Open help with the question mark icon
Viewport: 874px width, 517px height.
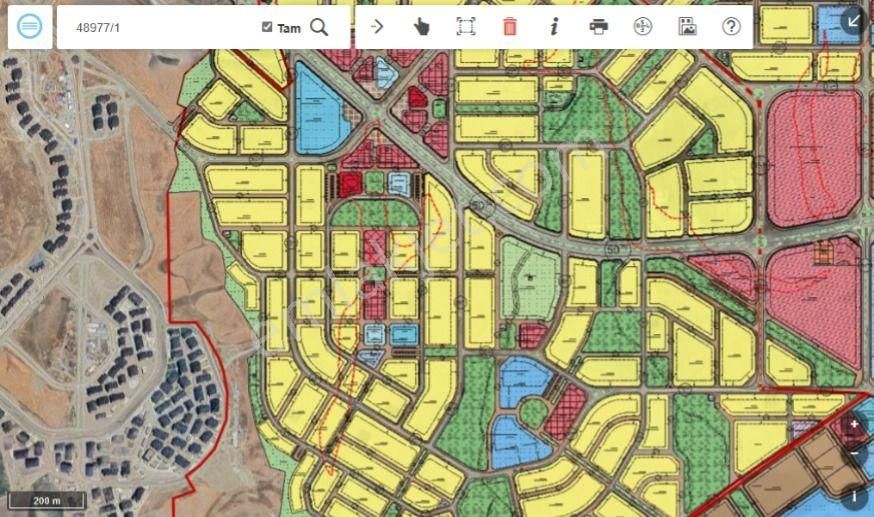click(x=731, y=27)
